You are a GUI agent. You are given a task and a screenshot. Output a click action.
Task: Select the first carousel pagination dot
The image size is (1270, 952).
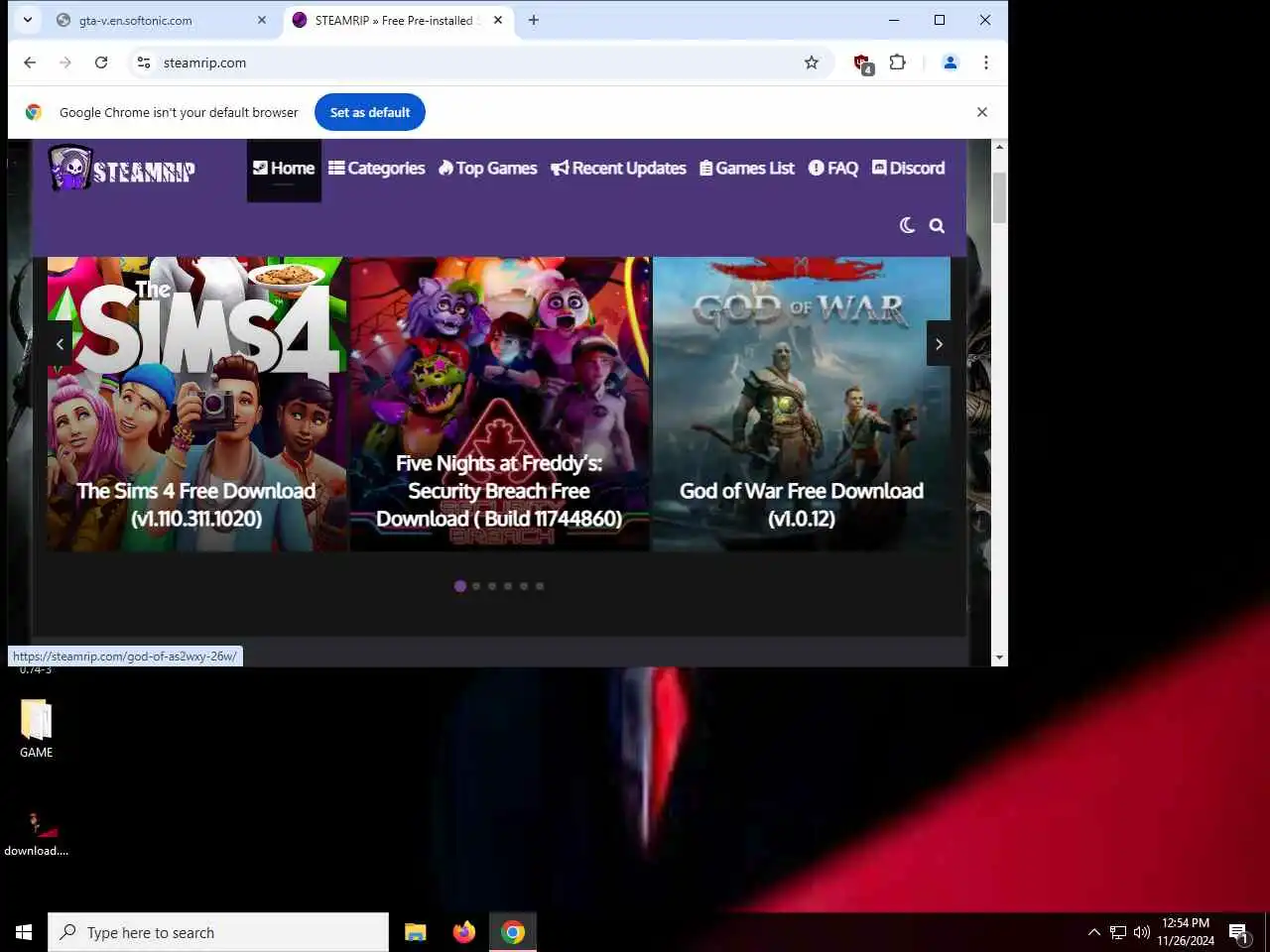pyautogui.click(x=460, y=586)
